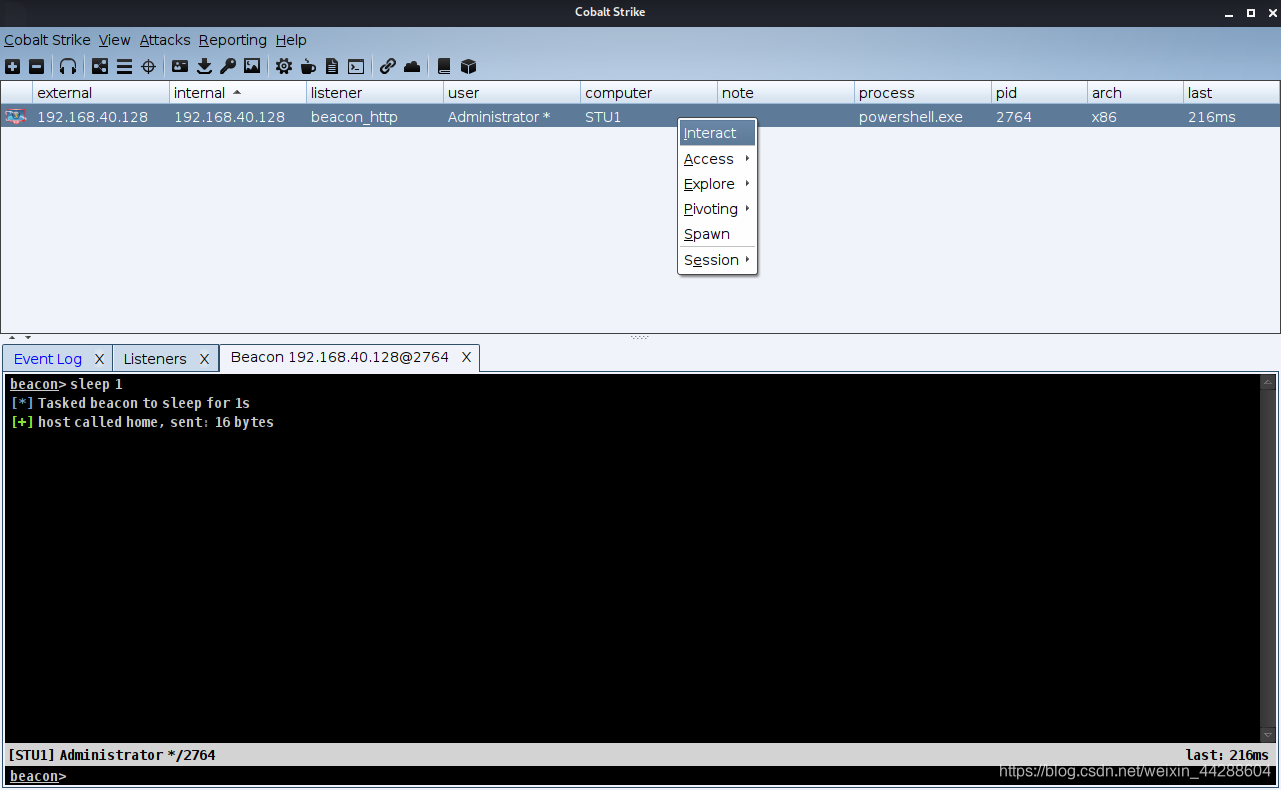
Task: Sort sessions by the pid column
Action: (1040, 93)
